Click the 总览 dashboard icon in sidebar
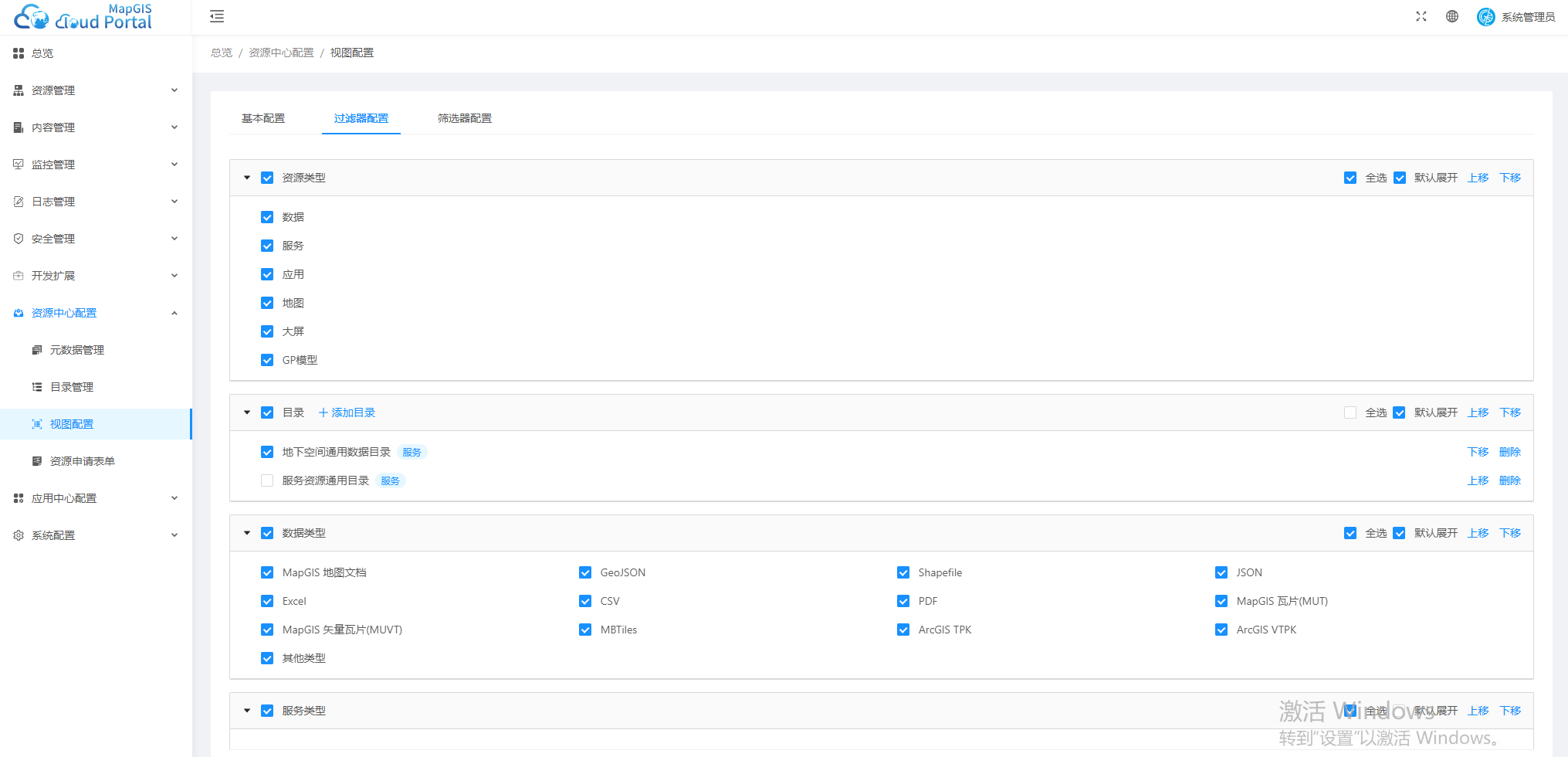The image size is (1568, 757). [19, 53]
